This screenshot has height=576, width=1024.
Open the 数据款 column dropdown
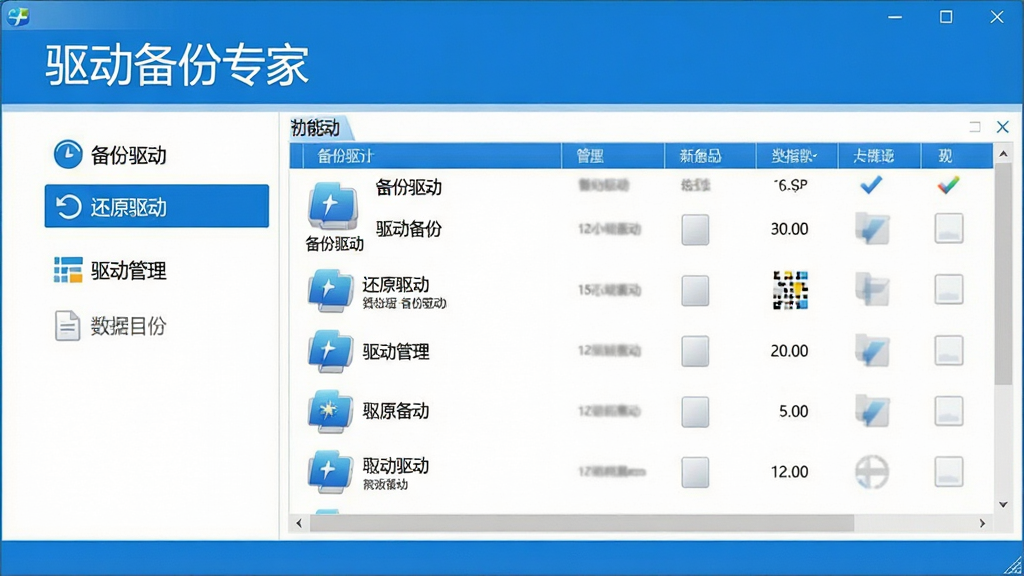pos(797,156)
